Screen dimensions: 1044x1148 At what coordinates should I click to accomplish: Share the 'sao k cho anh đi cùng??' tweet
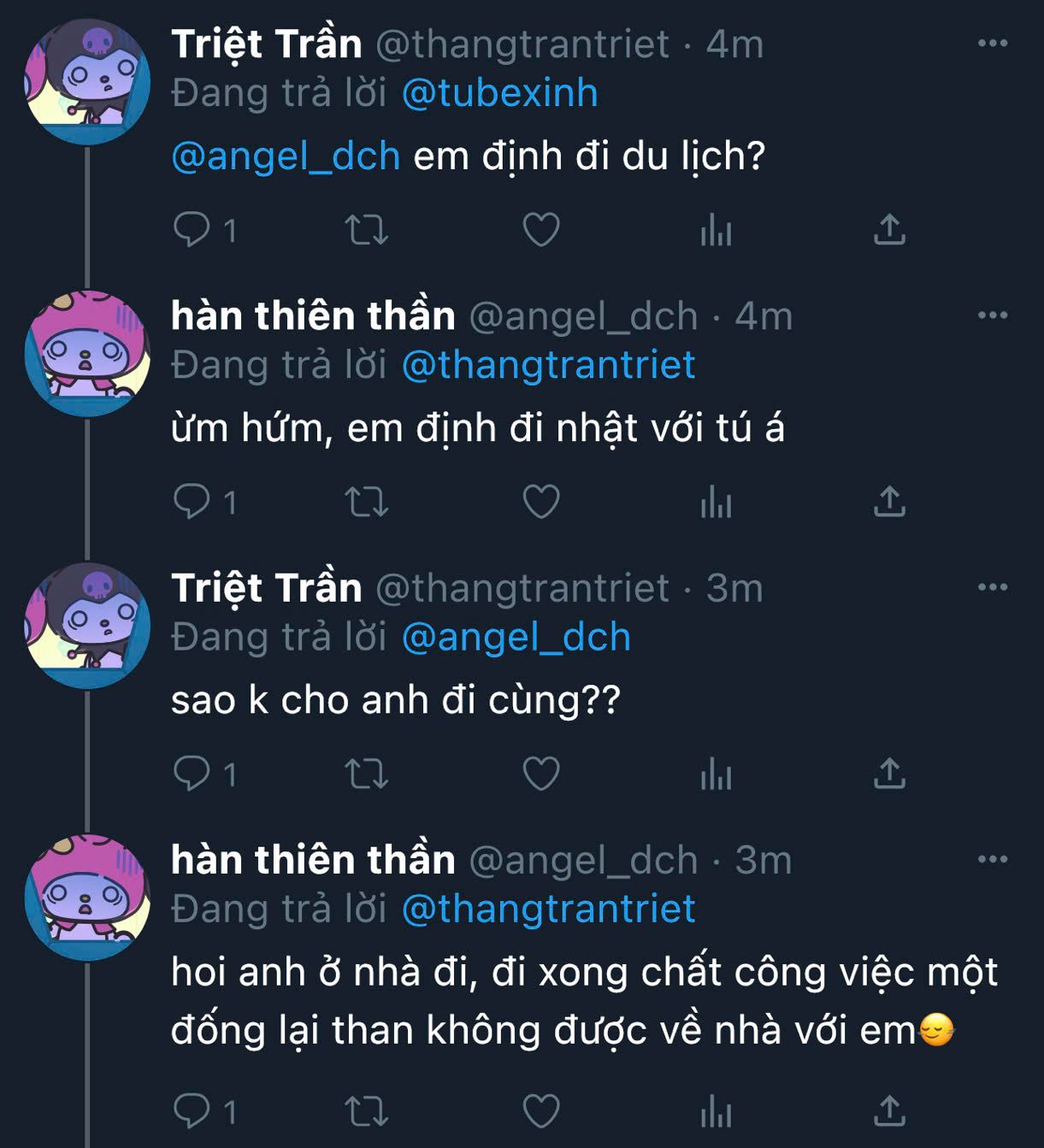coord(889,774)
